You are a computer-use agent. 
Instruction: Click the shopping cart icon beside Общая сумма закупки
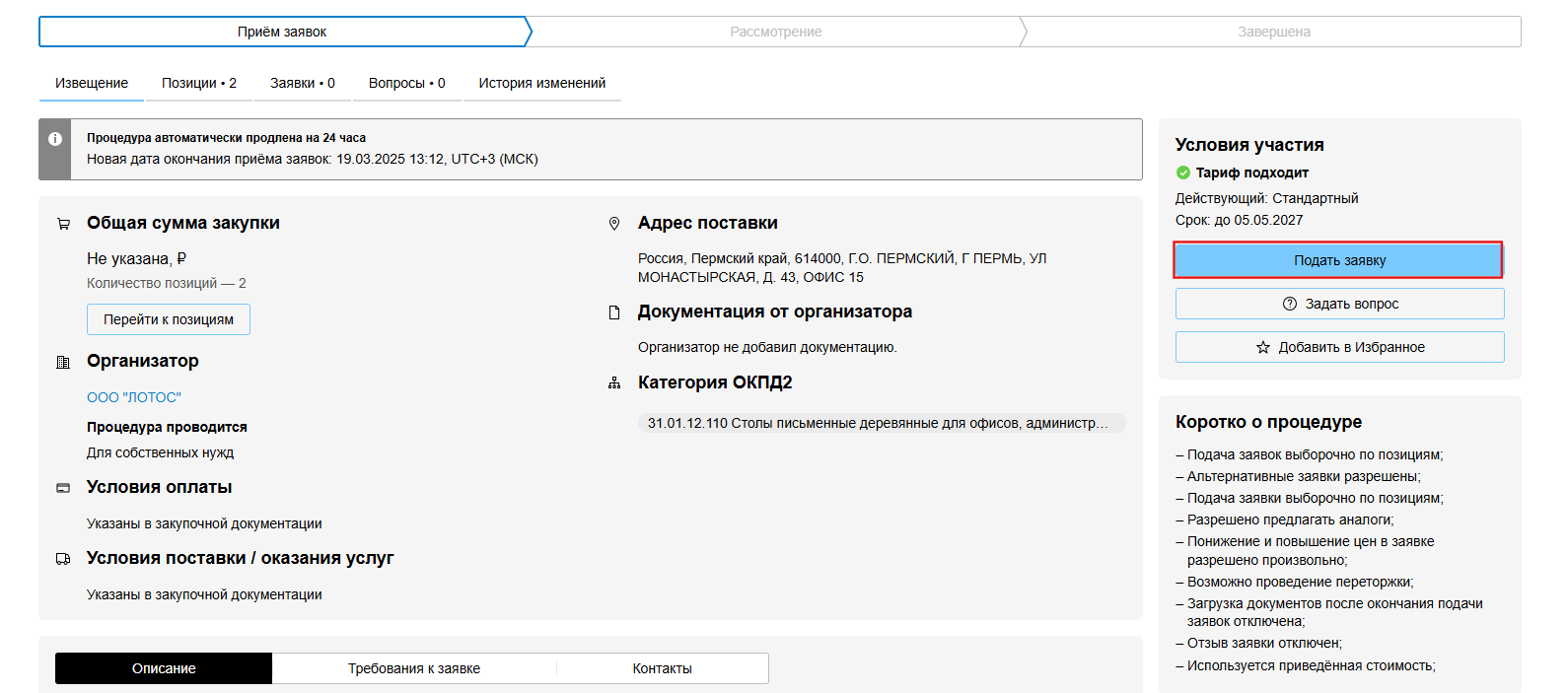coord(63,224)
